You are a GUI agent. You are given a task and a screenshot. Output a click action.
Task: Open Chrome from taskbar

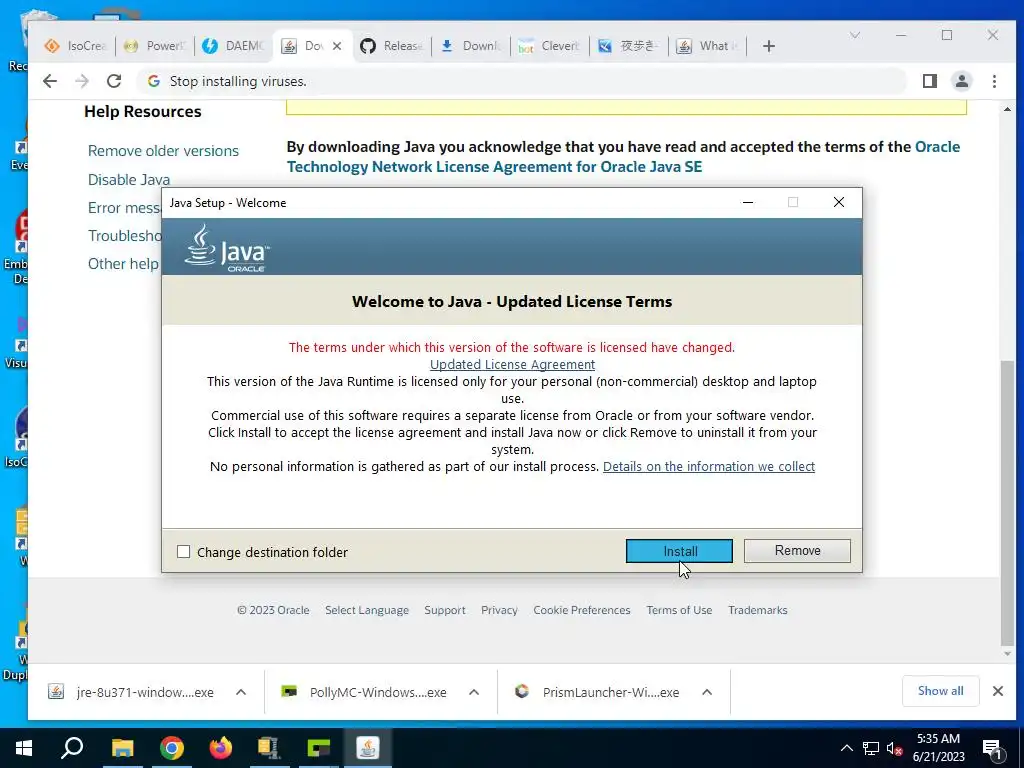[x=171, y=748]
